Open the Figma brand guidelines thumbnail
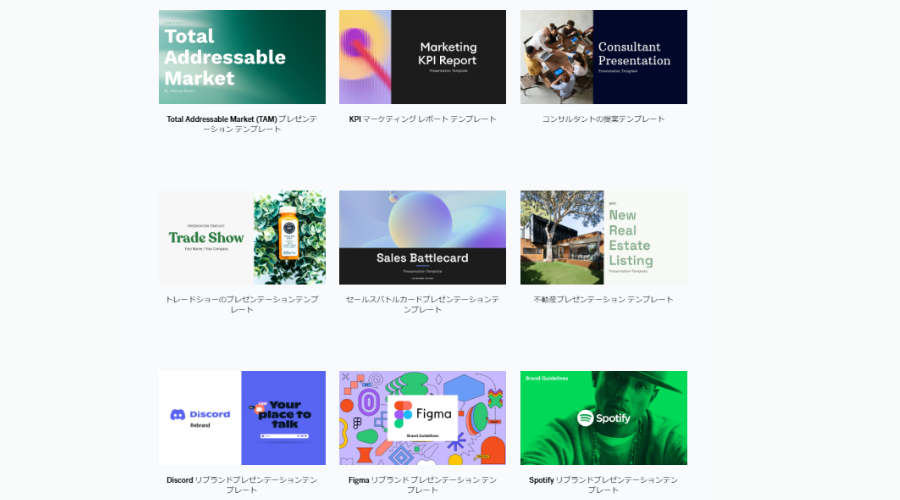This screenshot has width=900, height=500. [422, 418]
